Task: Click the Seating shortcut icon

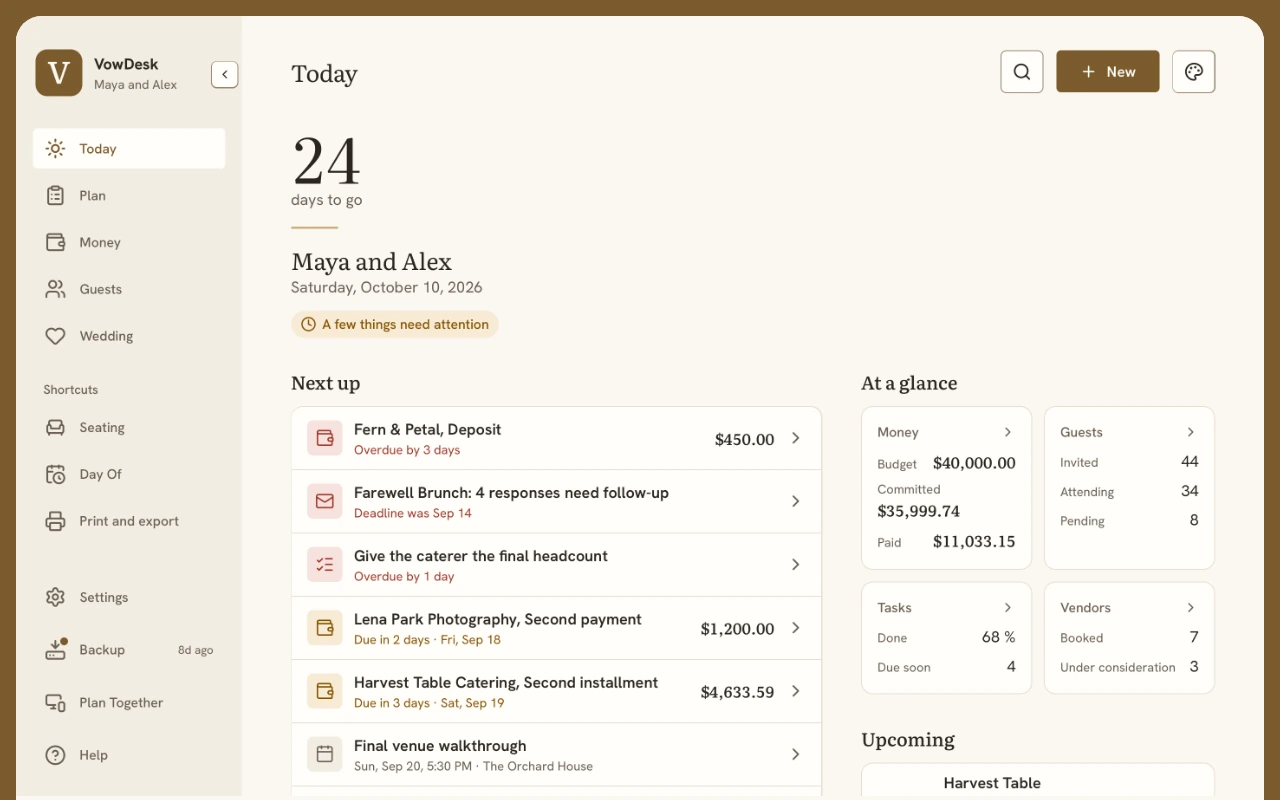Action: coord(56,427)
